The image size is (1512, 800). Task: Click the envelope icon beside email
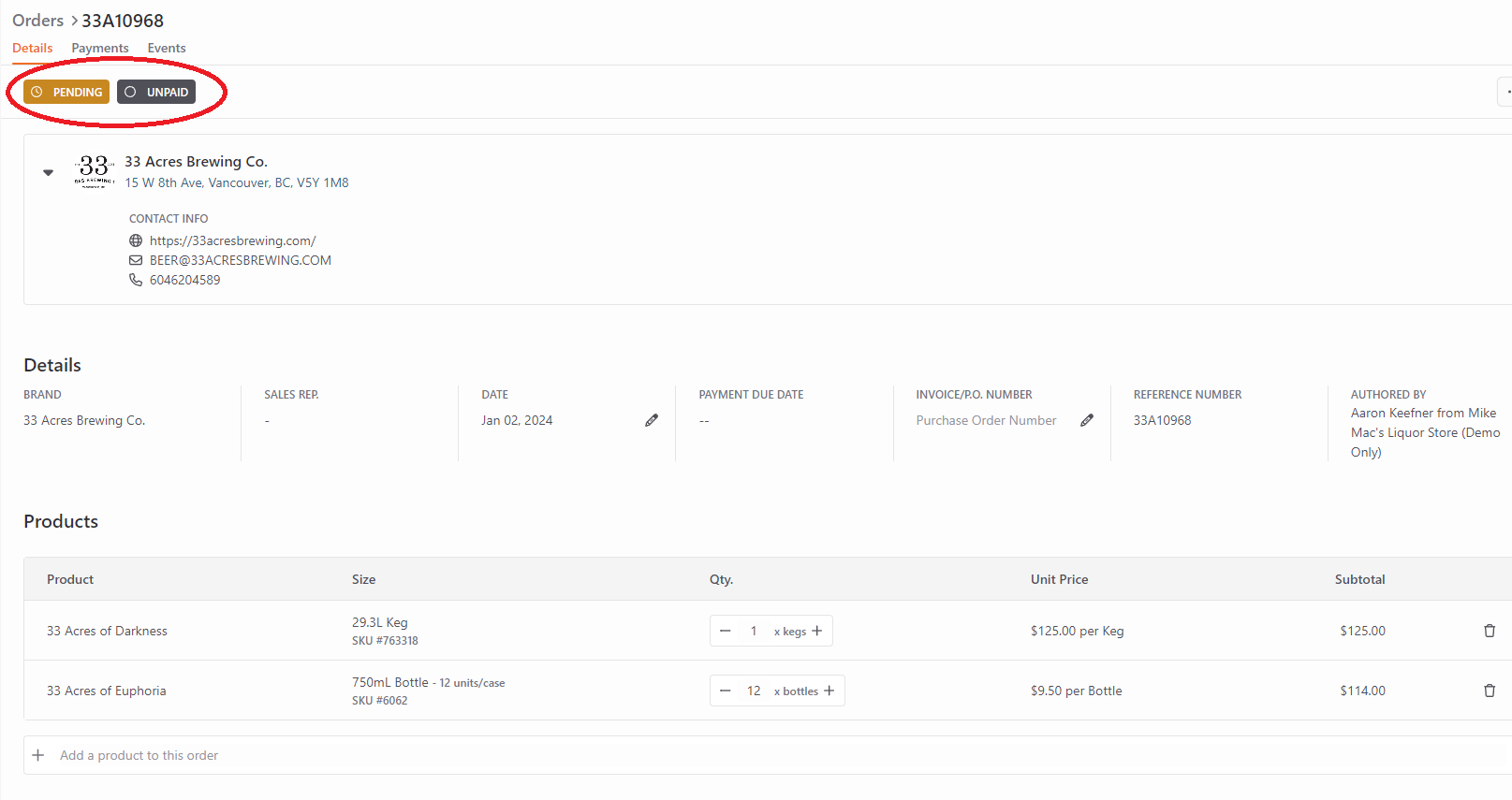(x=136, y=260)
